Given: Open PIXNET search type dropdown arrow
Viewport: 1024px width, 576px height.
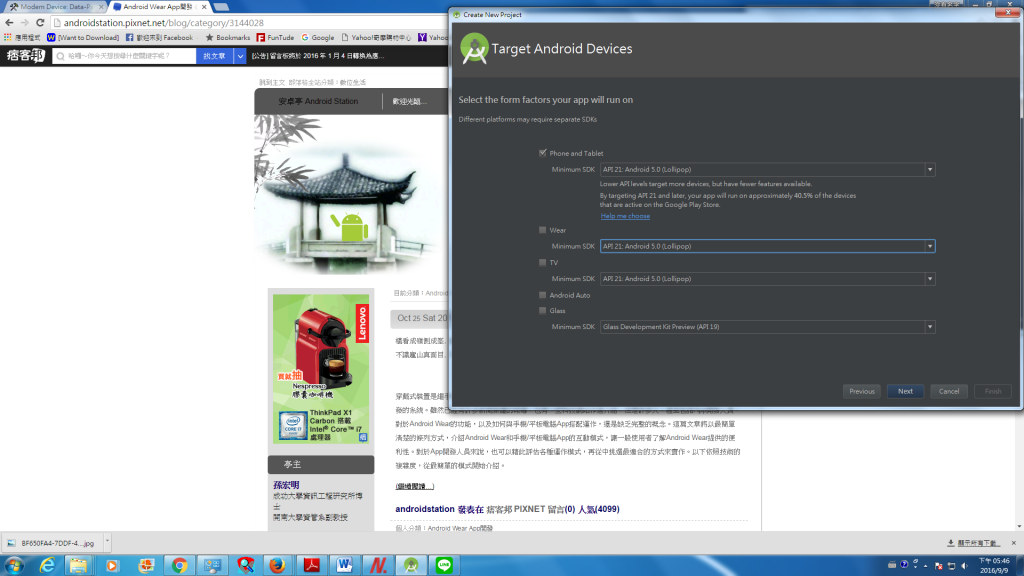Looking at the screenshot, I should click(240, 56).
